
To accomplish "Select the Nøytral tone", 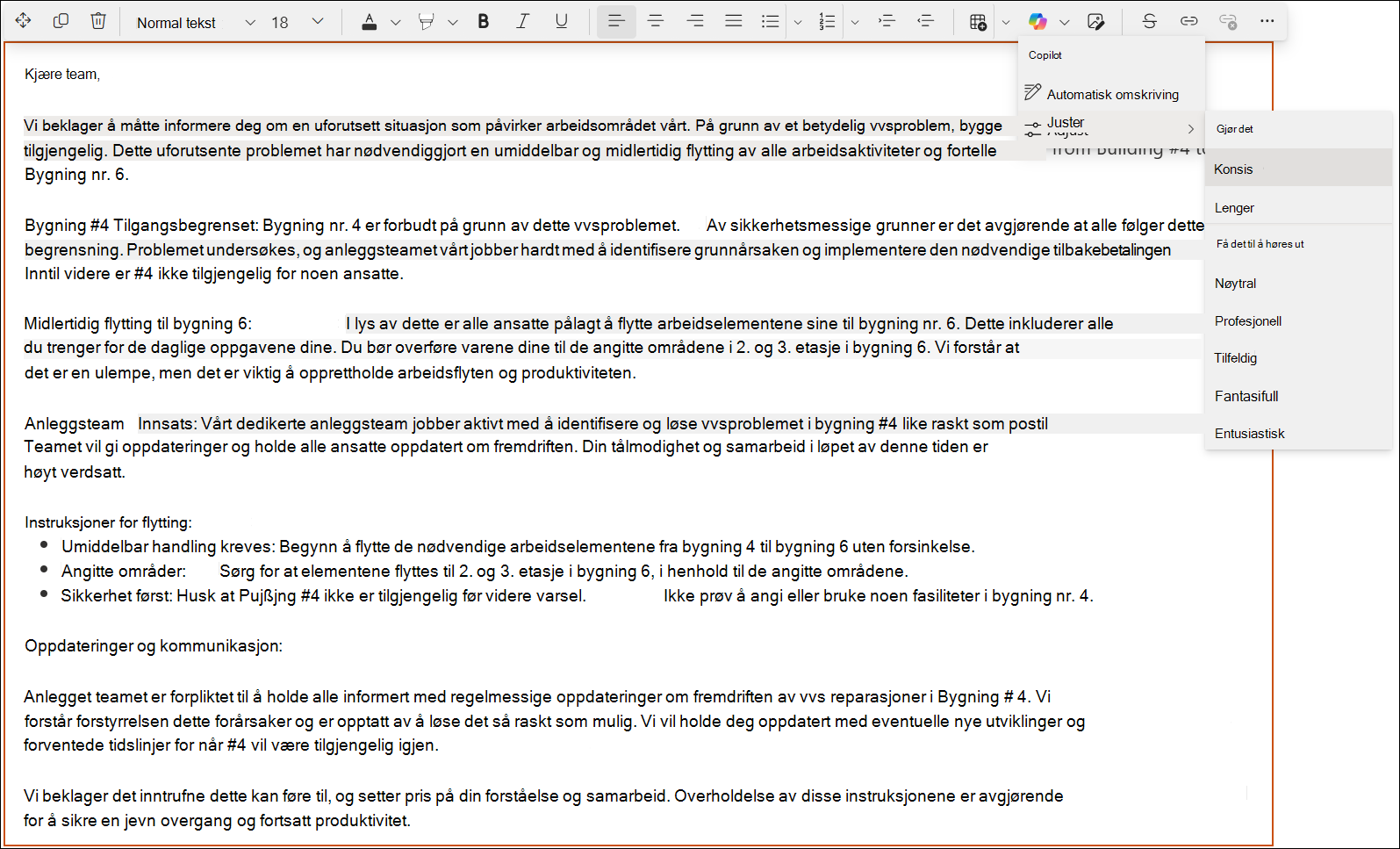I will [x=1299, y=283].
